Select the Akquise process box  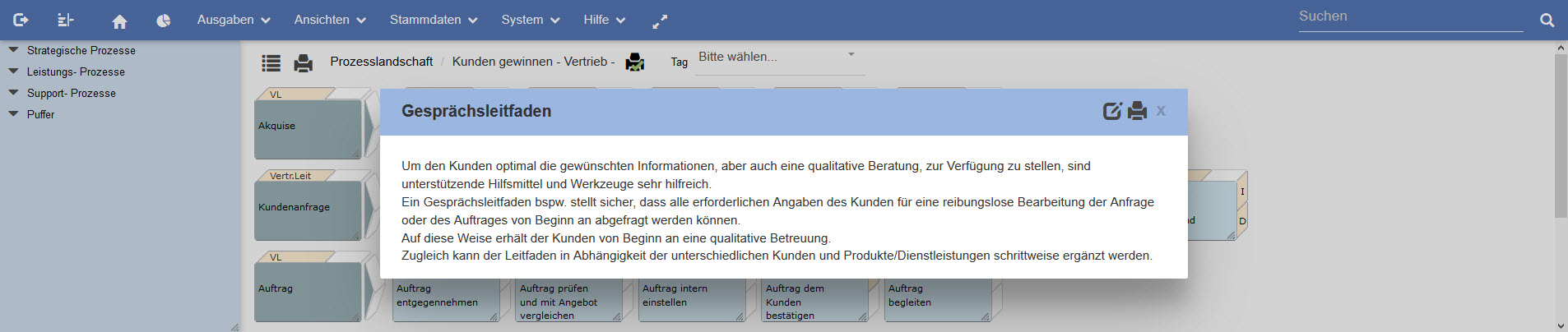coord(308,127)
